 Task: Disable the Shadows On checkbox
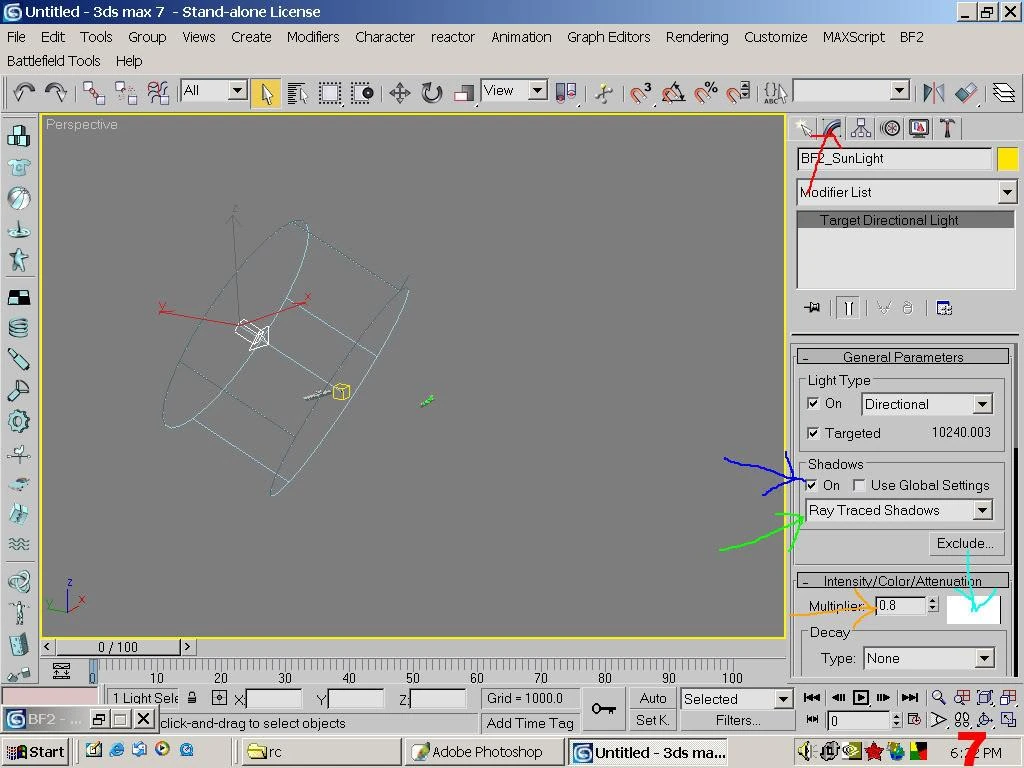(x=813, y=485)
